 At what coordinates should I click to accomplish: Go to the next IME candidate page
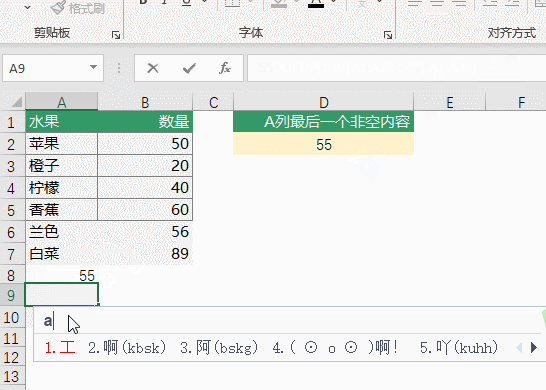(533, 348)
